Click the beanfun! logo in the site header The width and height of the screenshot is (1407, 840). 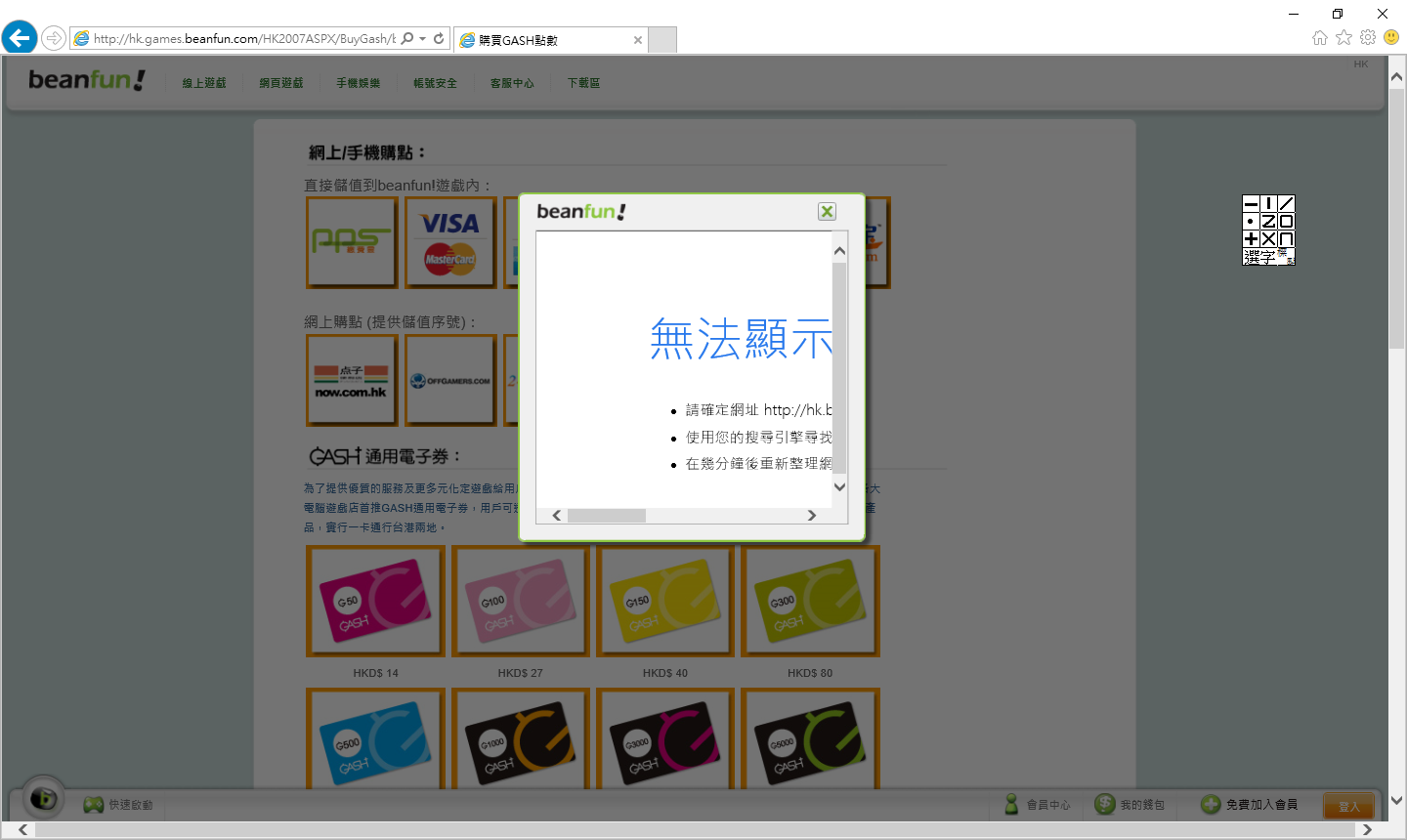[86, 80]
